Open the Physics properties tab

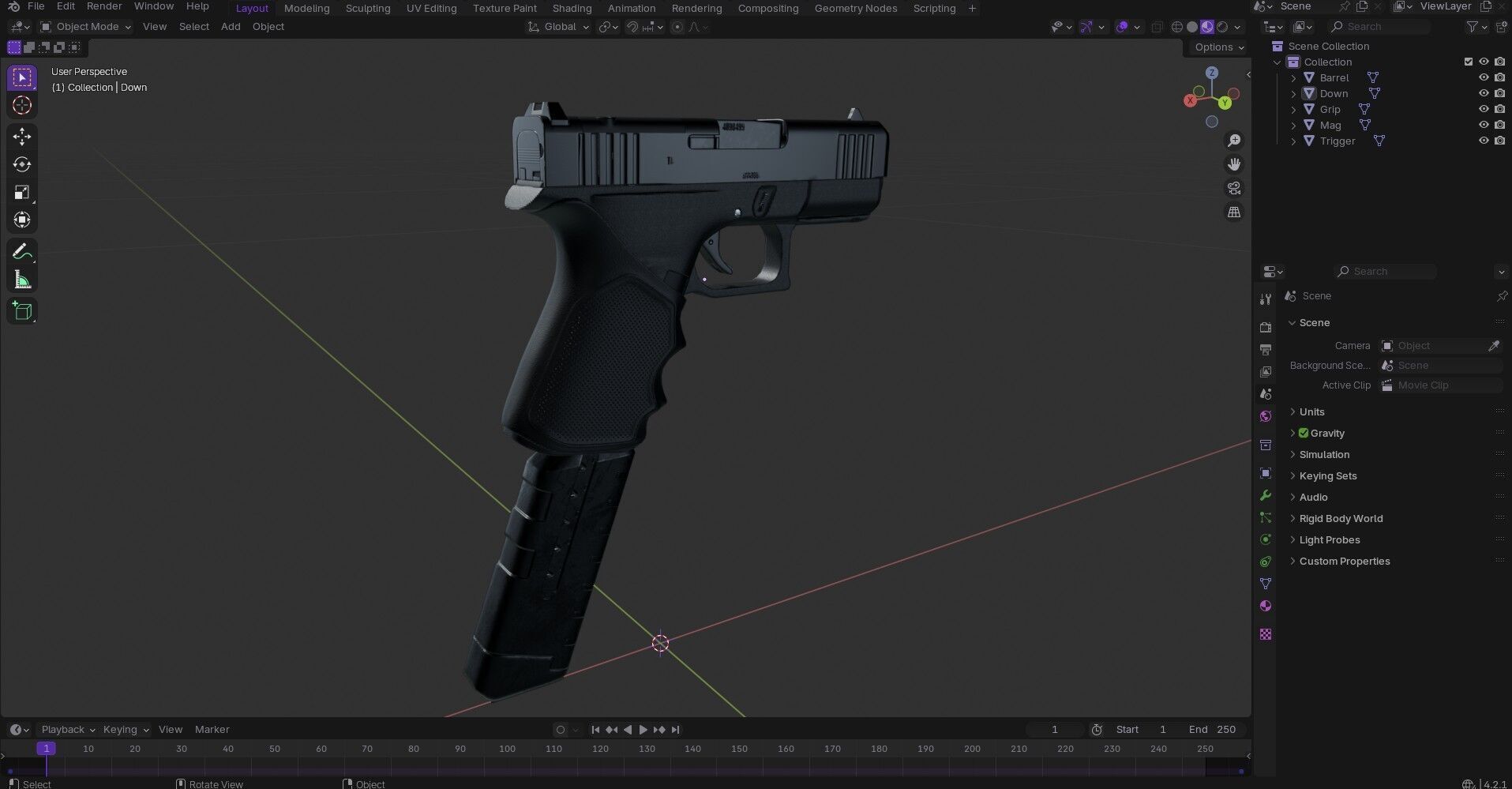pos(1266,539)
